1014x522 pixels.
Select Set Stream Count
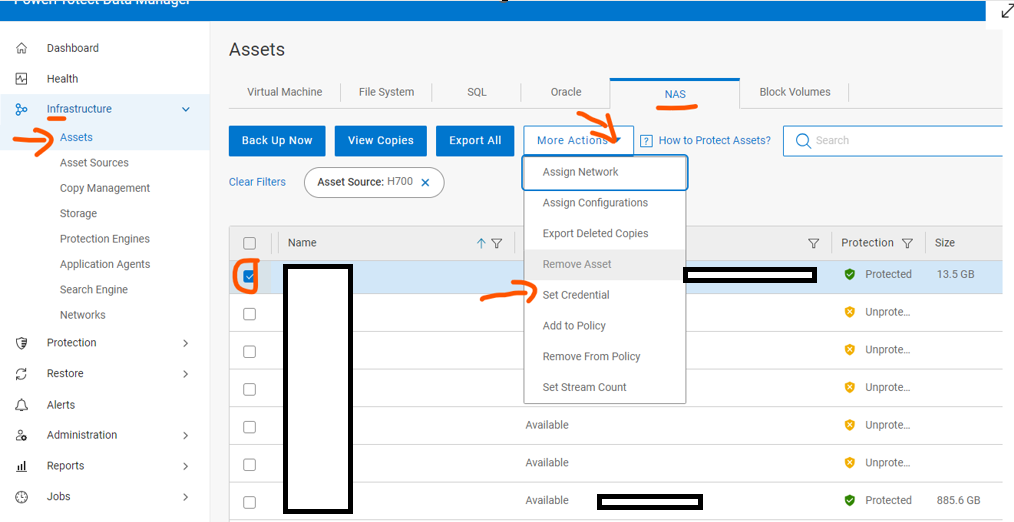click(x=605, y=387)
